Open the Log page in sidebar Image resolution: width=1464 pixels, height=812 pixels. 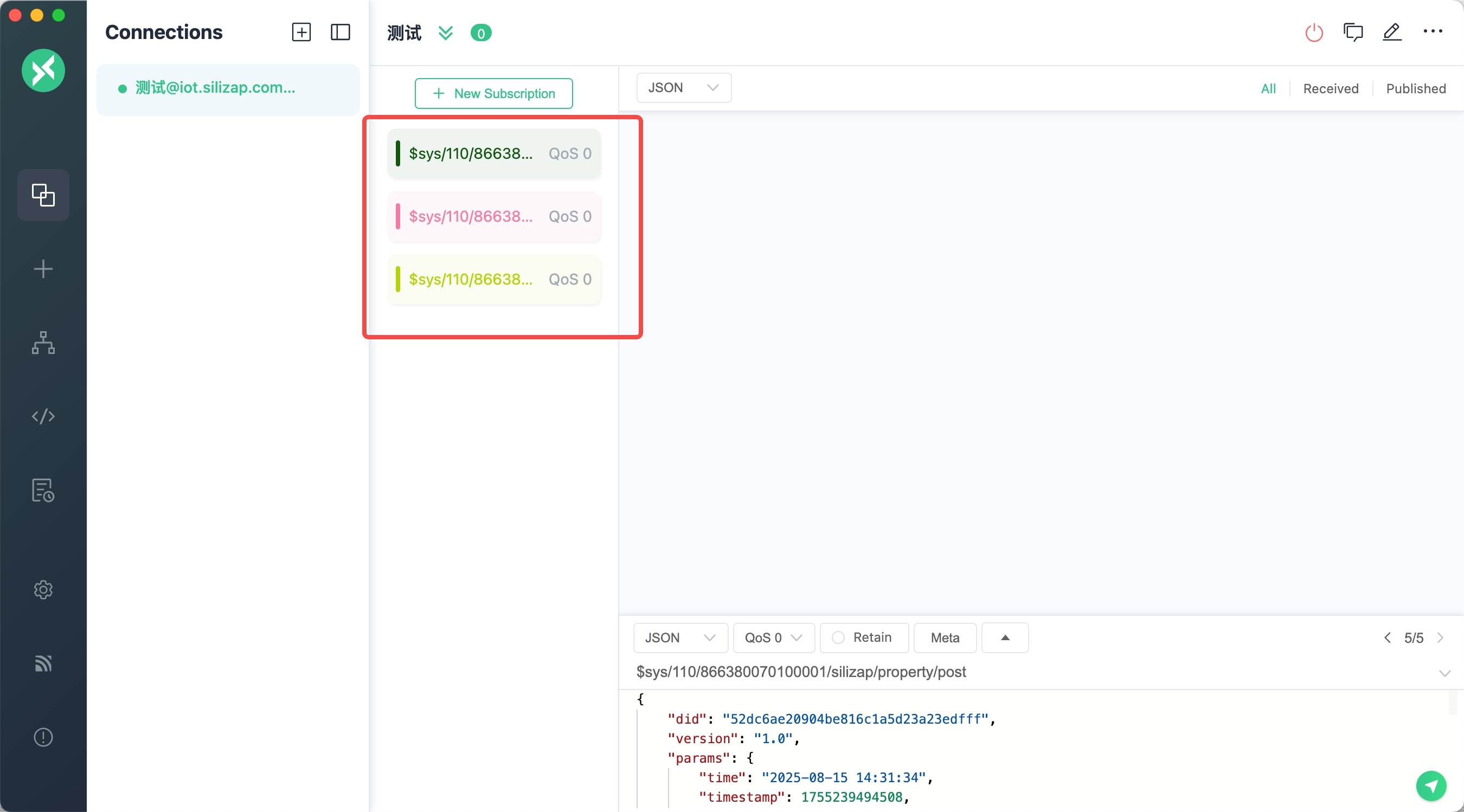pos(43,491)
